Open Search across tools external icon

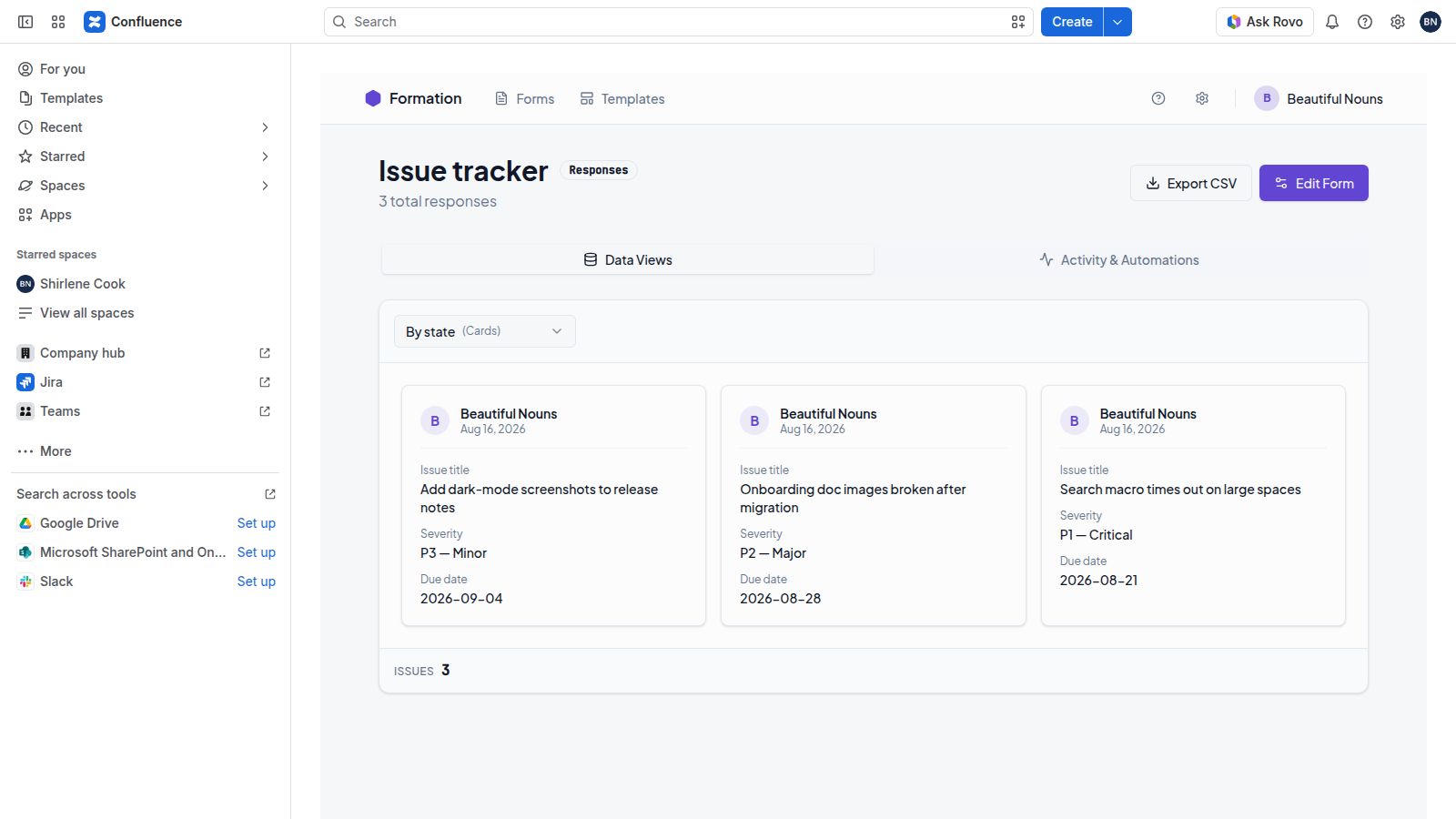pos(270,494)
